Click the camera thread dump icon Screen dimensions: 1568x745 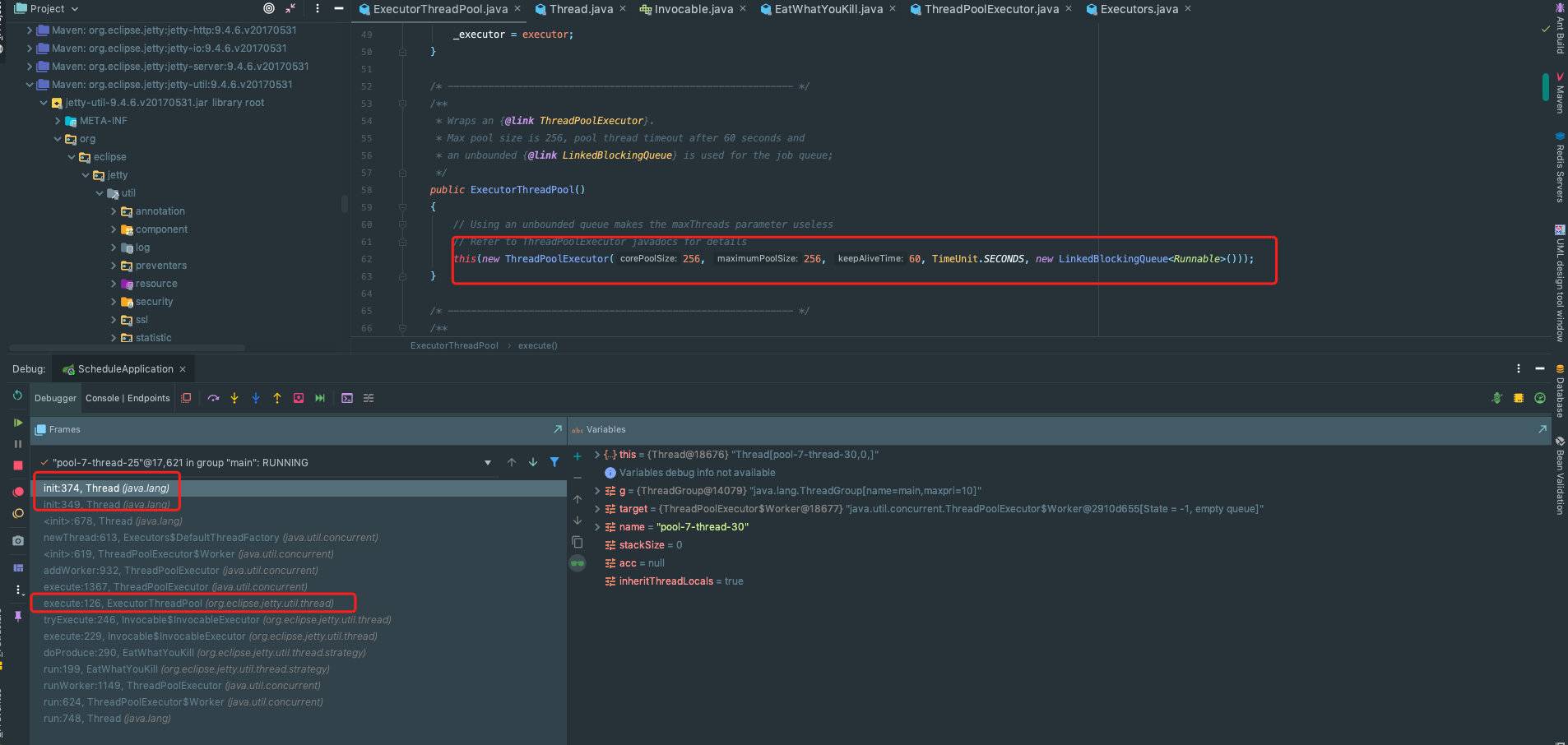point(18,540)
